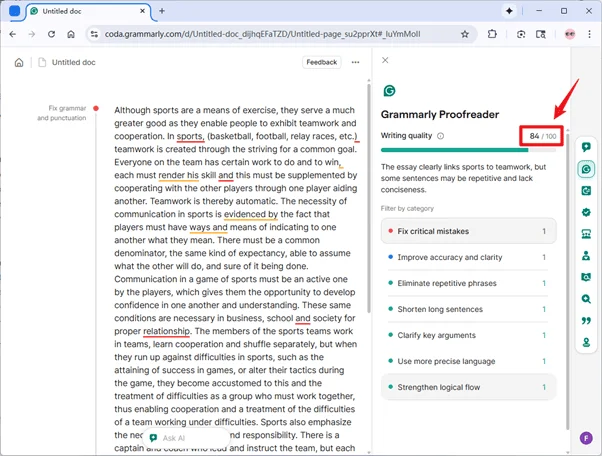602x456 pixels.
Task: Open the document more options ellipsis
Action: [356, 62]
